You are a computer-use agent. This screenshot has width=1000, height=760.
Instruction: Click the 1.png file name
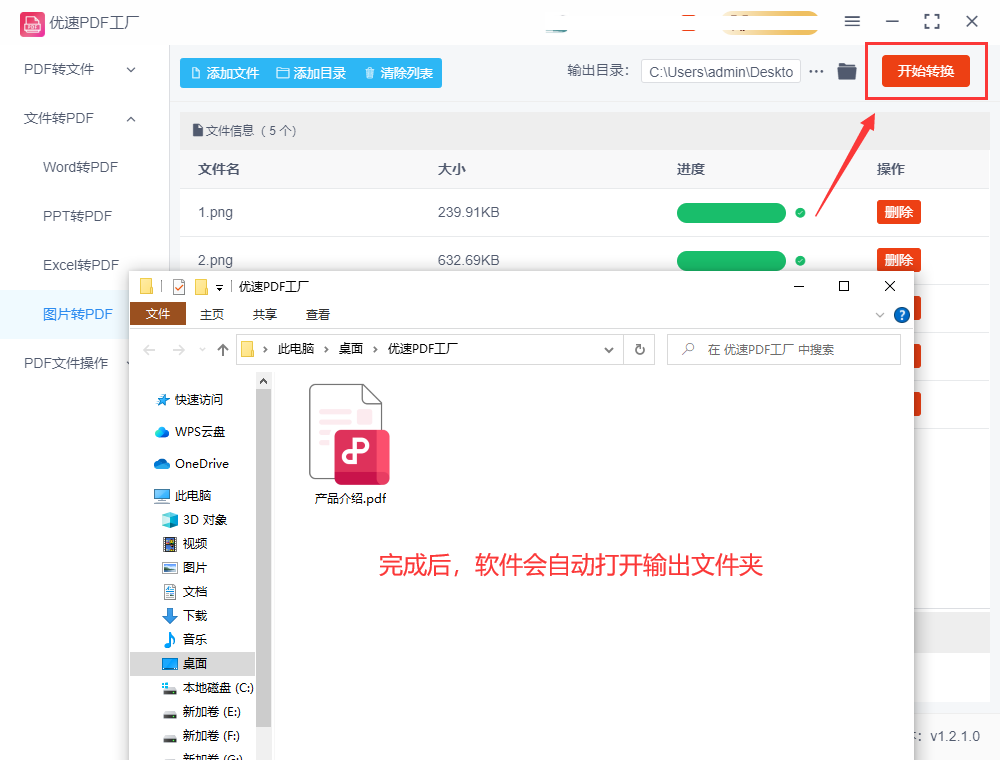[x=216, y=212]
